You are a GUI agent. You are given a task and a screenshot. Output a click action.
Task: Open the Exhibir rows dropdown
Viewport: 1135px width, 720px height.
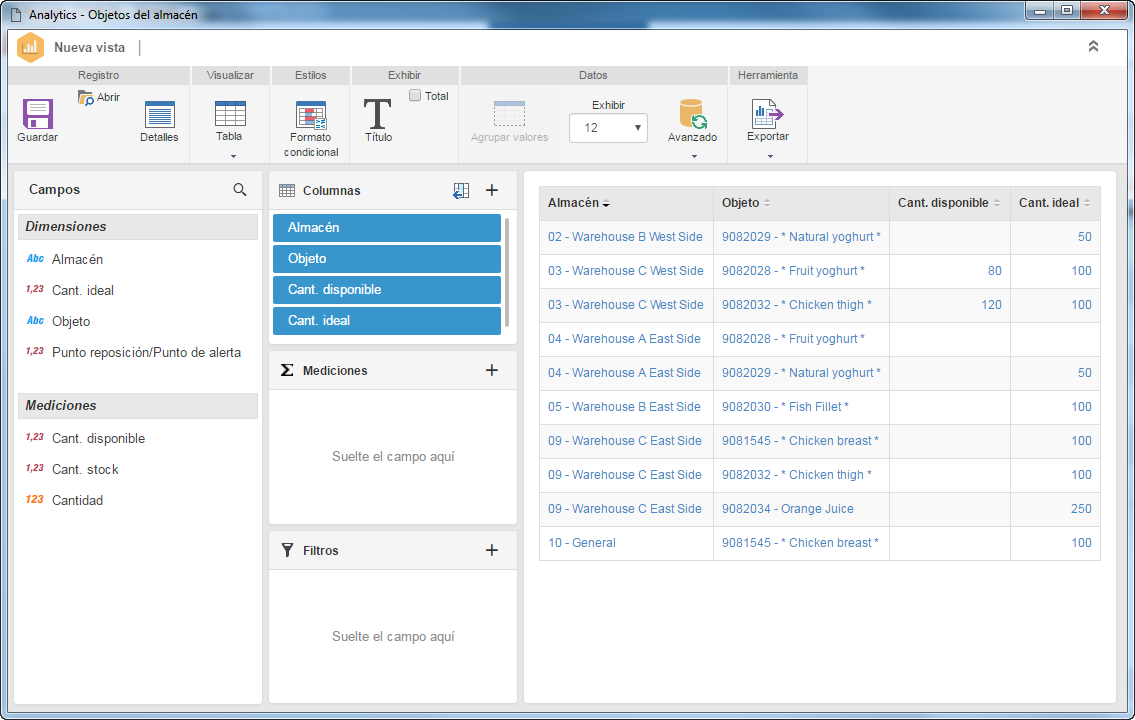(608, 128)
